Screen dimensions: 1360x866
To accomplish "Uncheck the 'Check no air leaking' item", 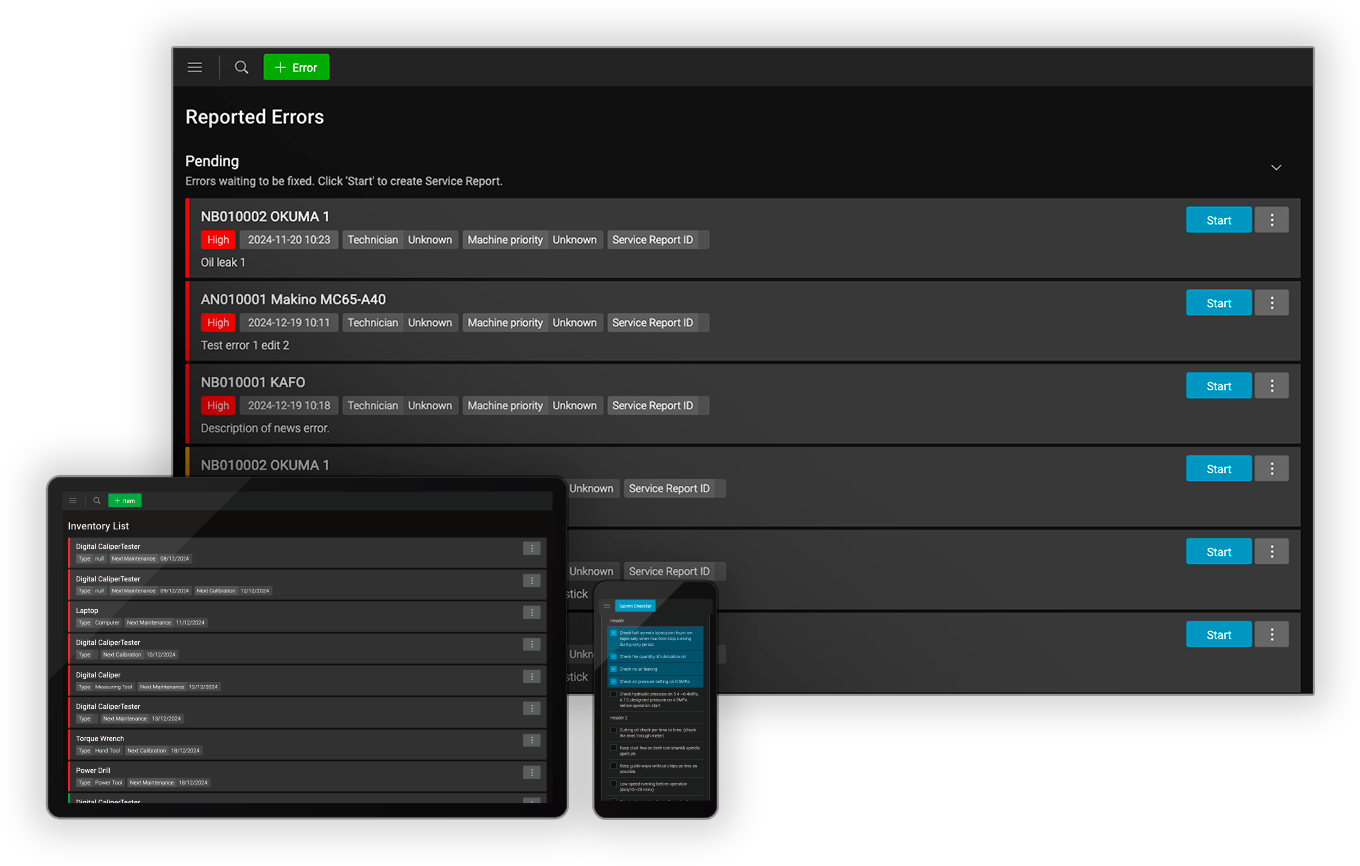I will [x=614, y=669].
